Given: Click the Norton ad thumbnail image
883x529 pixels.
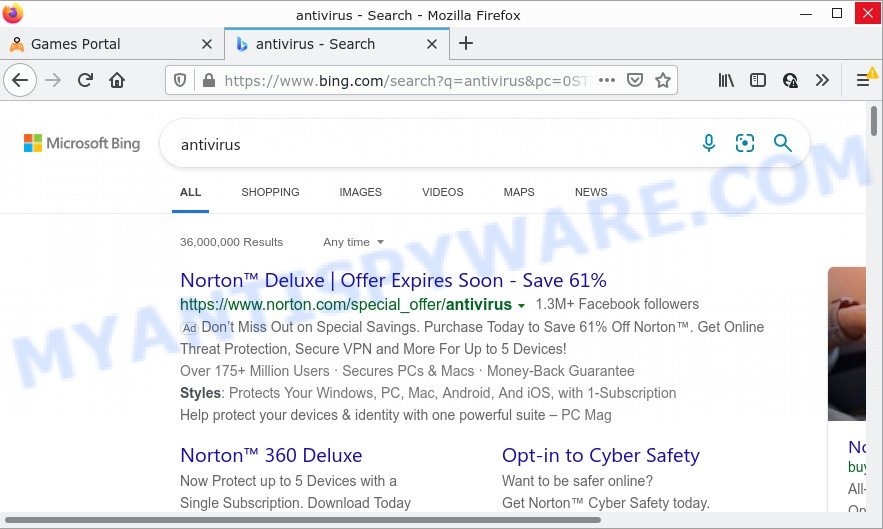Looking at the screenshot, I should [x=846, y=344].
